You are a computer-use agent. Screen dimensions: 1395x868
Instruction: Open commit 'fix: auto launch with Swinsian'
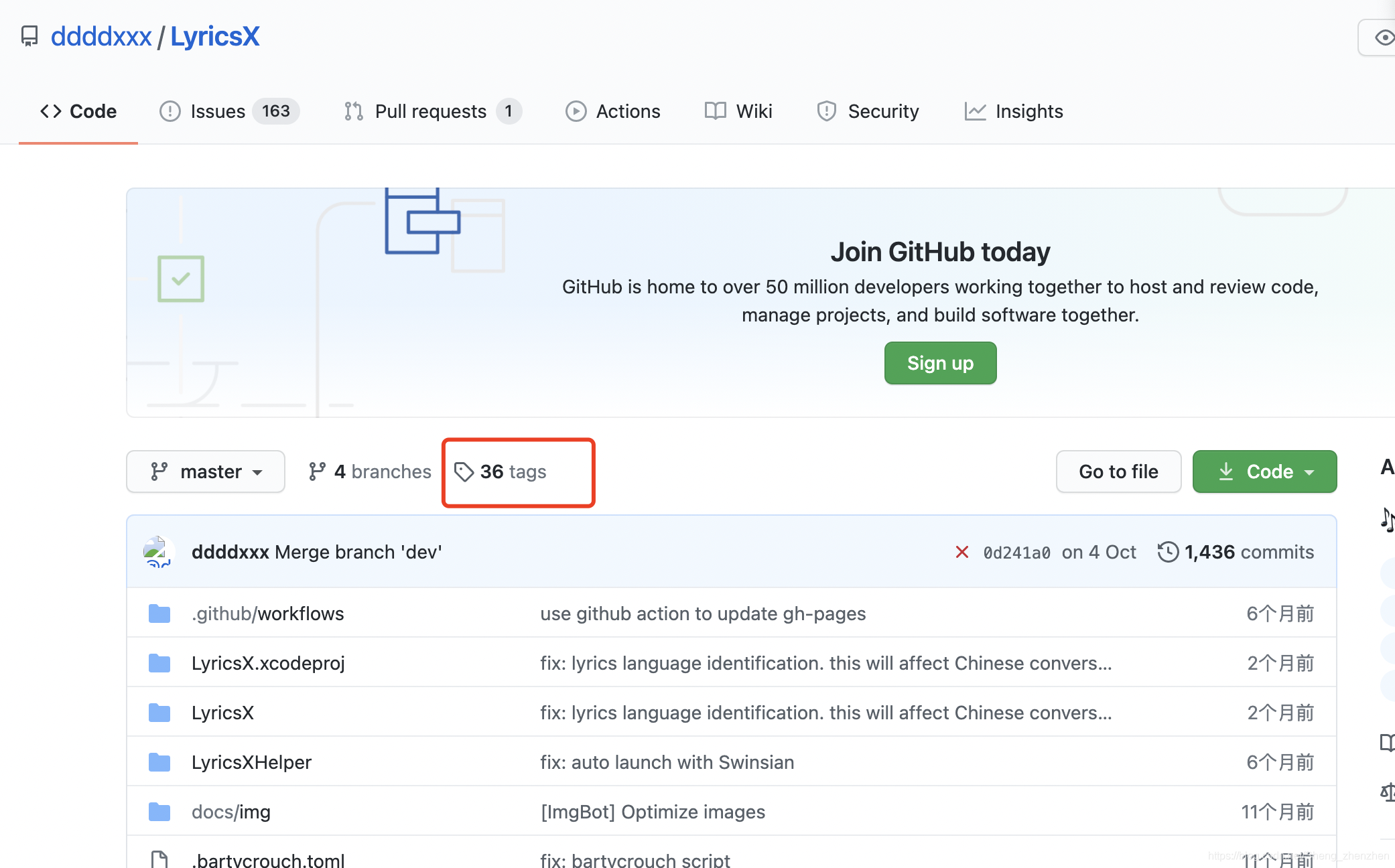(x=667, y=762)
